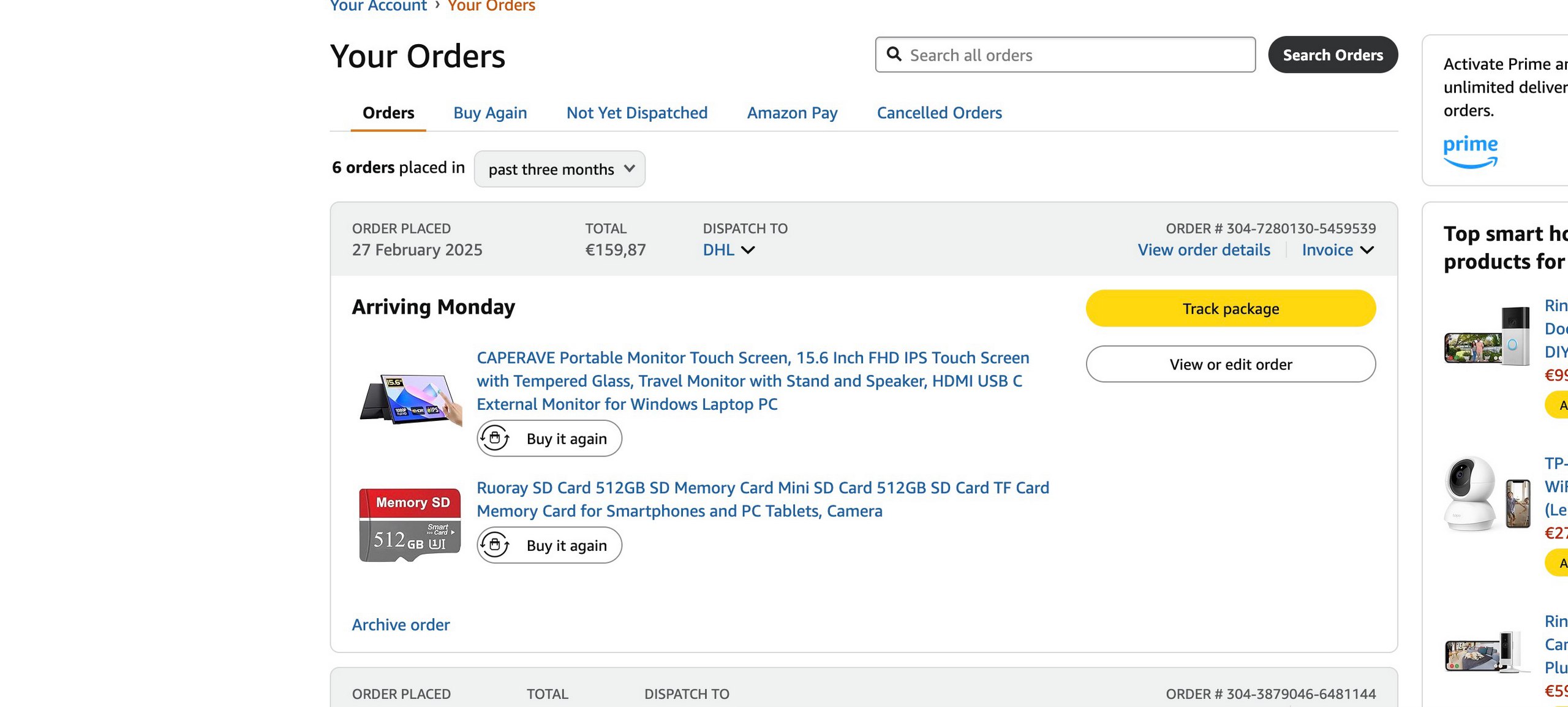Image resolution: width=1568 pixels, height=707 pixels.
Task: Click the SD card's Buy it again icon
Action: [495, 545]
